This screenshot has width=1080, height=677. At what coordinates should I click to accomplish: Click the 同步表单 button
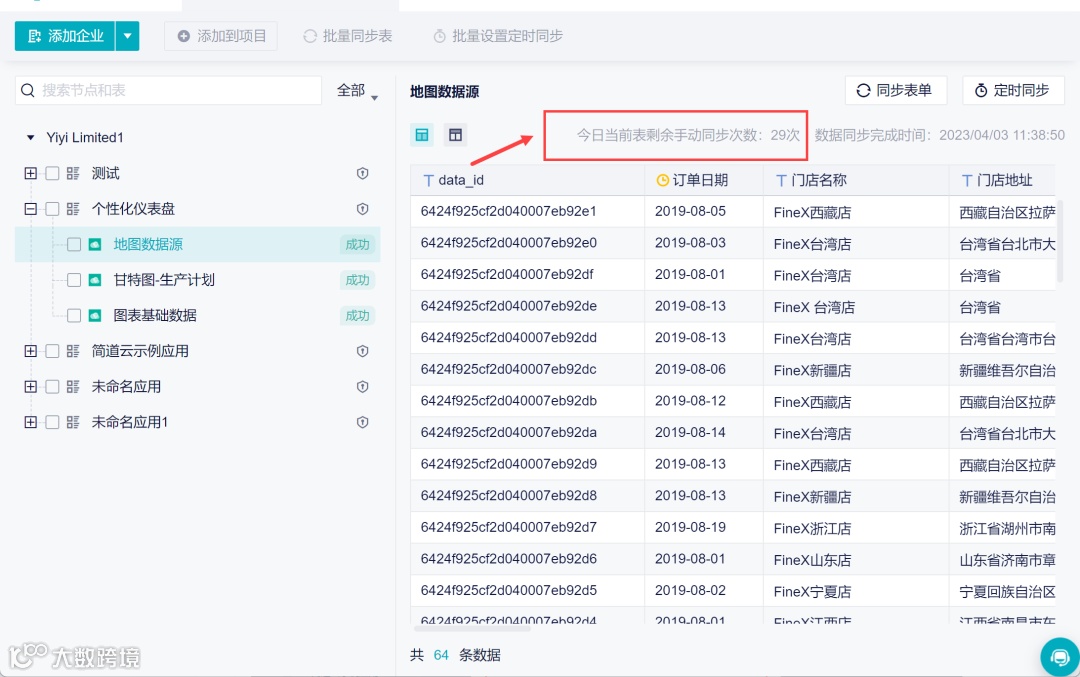click(x=893, y=90)
